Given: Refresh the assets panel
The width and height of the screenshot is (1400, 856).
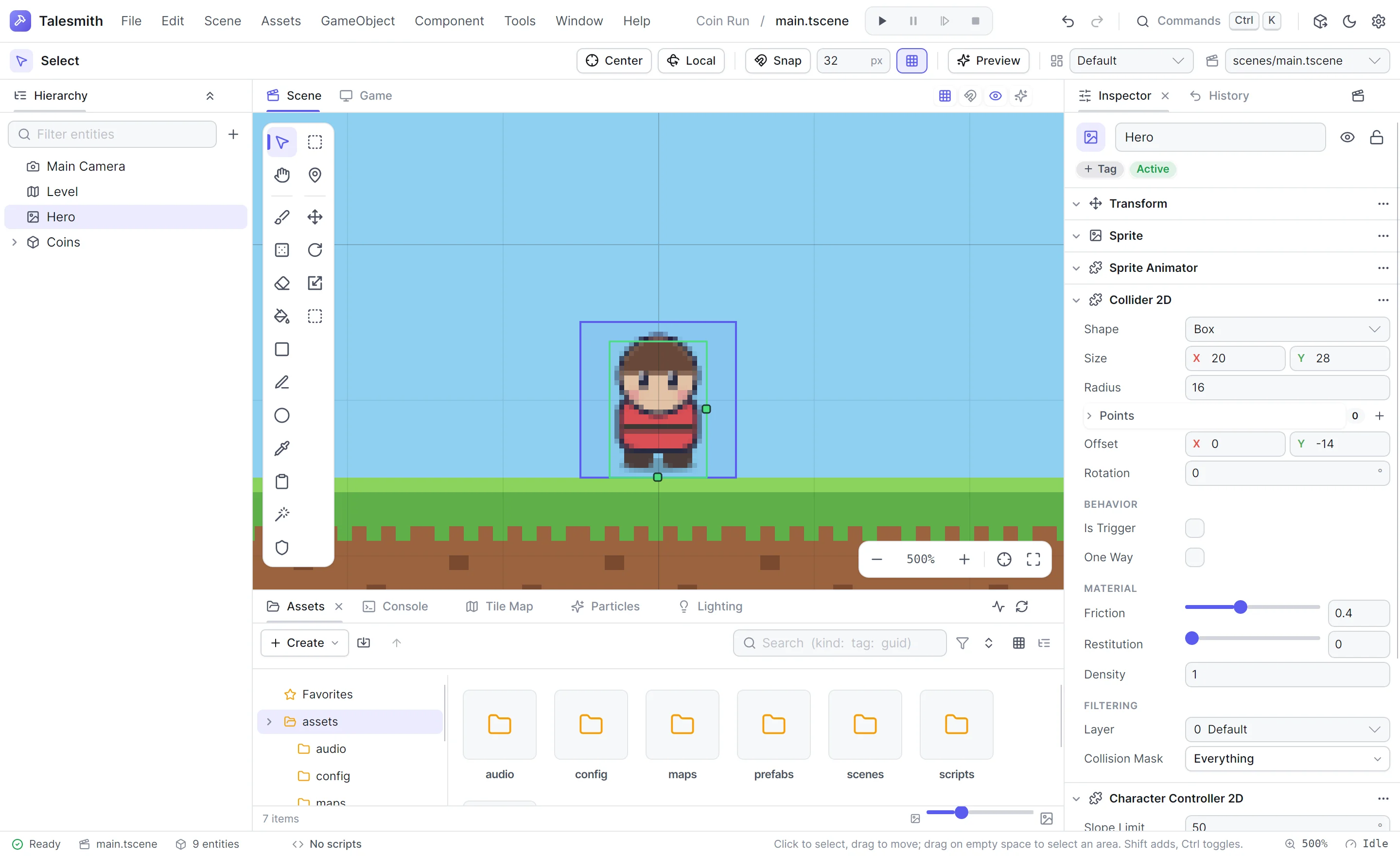Looking at the screenshot, I should click(1022, 606).
